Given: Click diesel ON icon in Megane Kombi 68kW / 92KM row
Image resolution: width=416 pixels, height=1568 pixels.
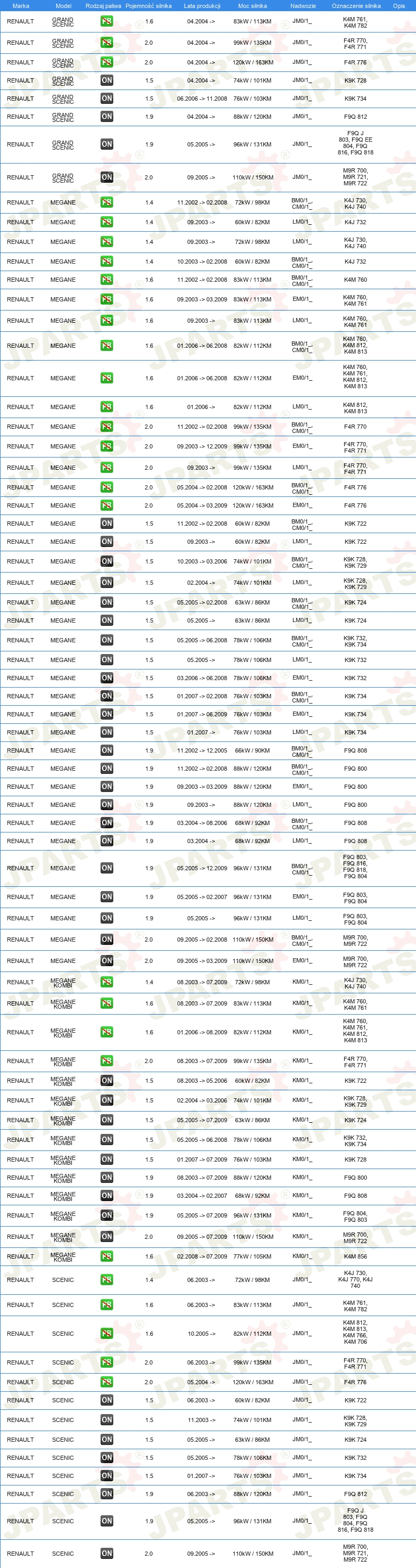Looking at the screenshot, I should tap(106, 1196).
